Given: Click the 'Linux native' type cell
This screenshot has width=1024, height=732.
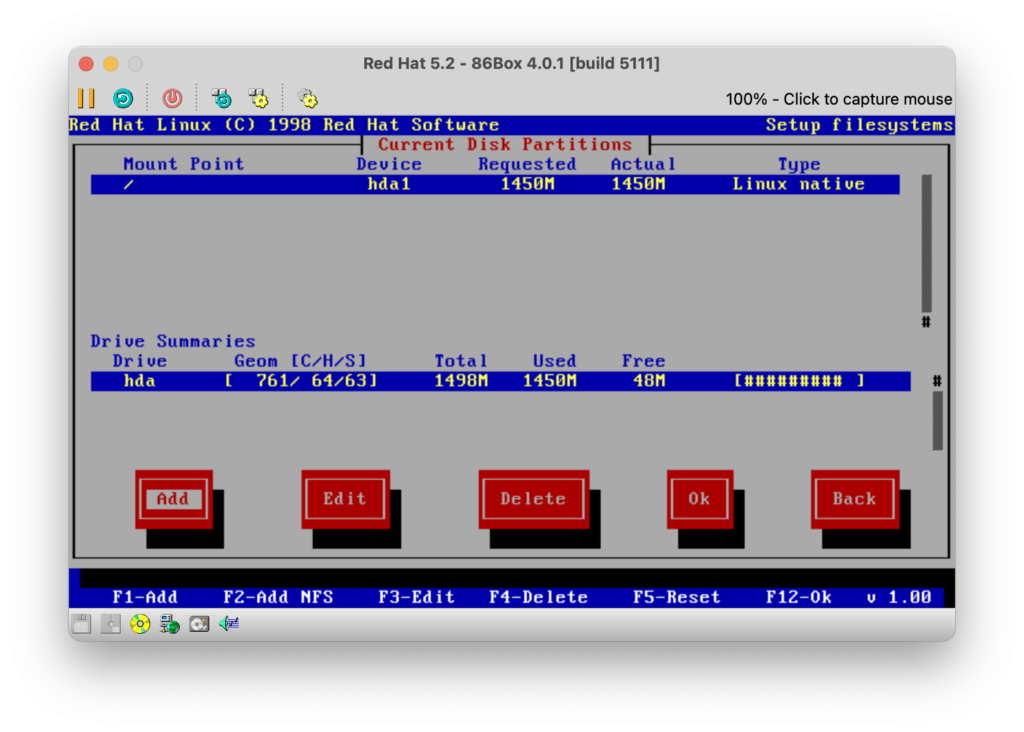Looking at the screenshot, I should click(x=799, y=184).
